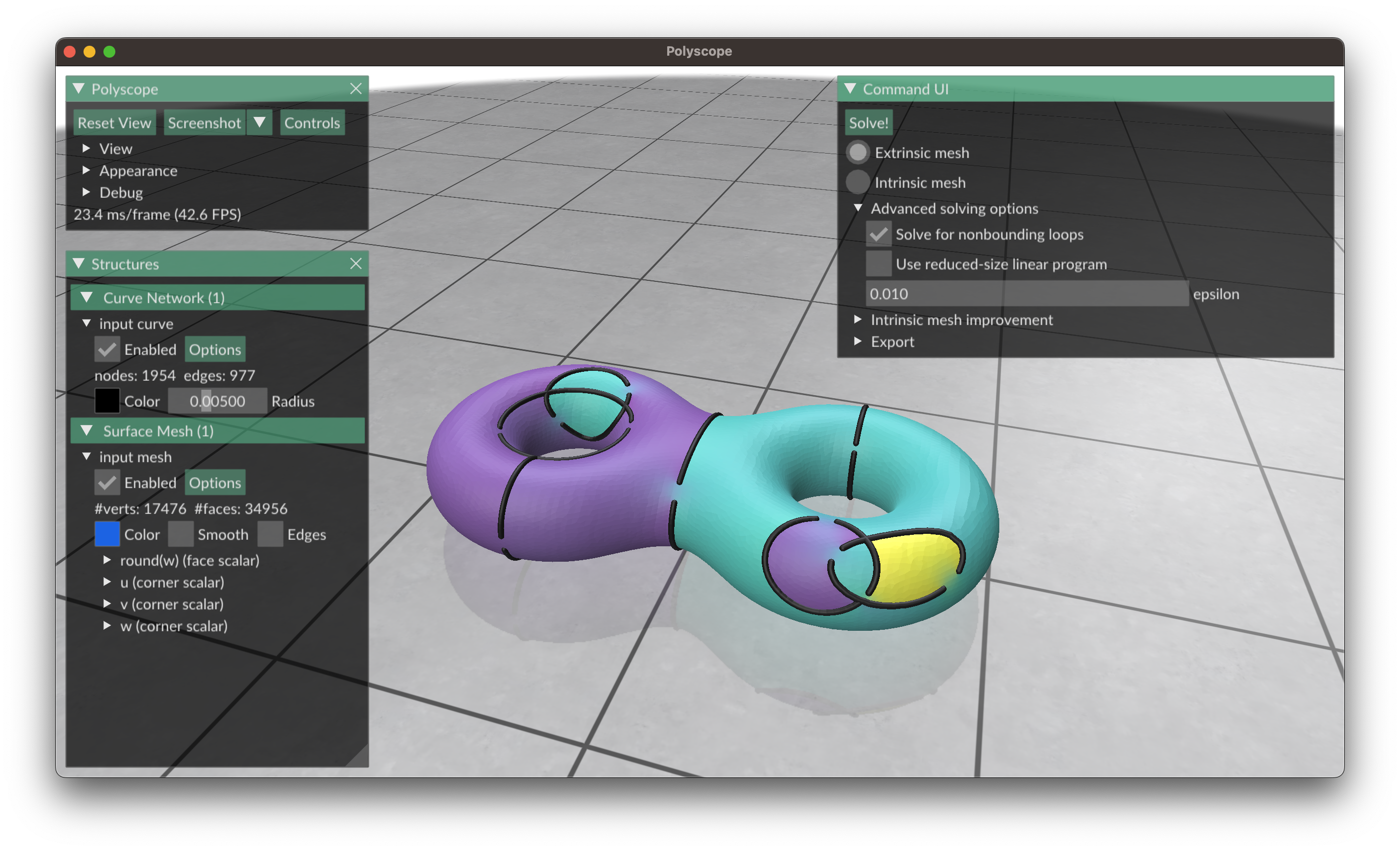Open Options for input curve
The height and width of the screenshot is (851, 1400).
(x=215, y=349)
